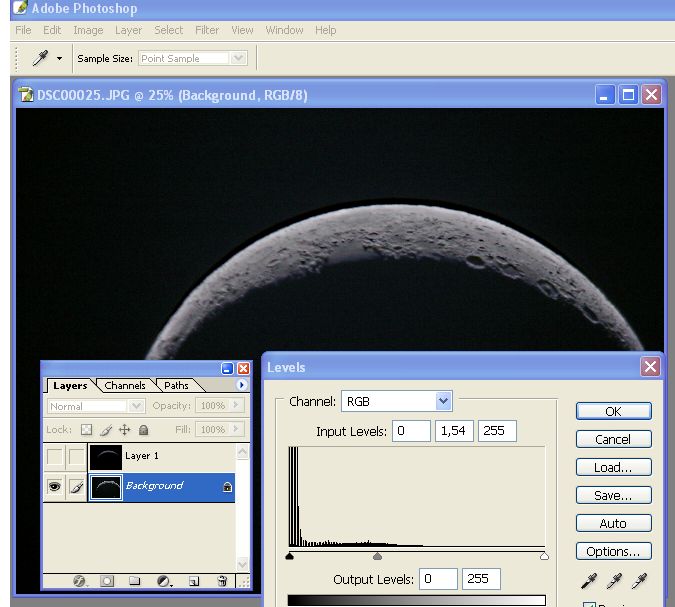The height and width of the screenshot is (607, 675).
Task: Create new fill or adjustment layer icon
Action: pos(164,581)
